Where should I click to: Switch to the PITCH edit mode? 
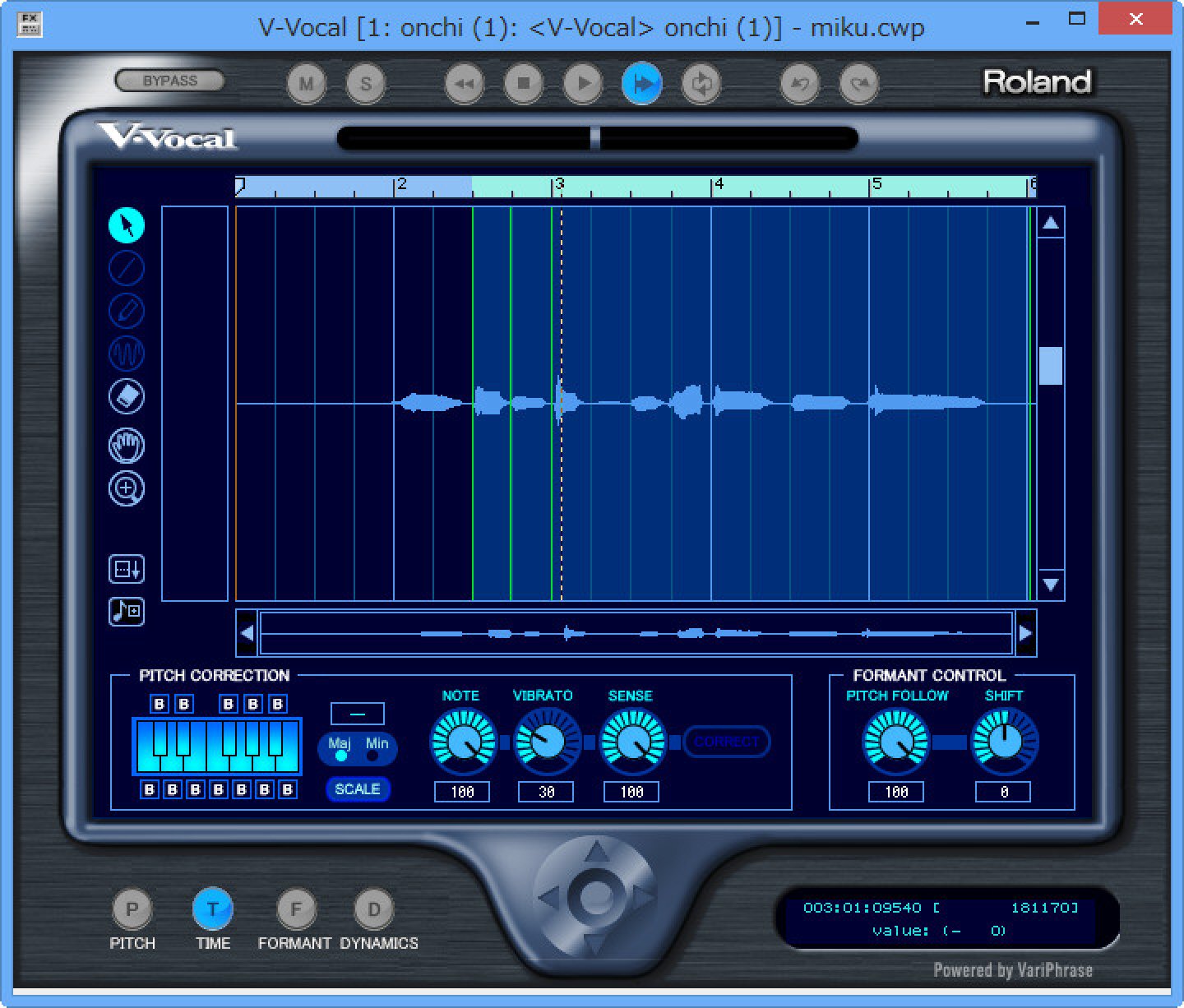coord(132,909)
